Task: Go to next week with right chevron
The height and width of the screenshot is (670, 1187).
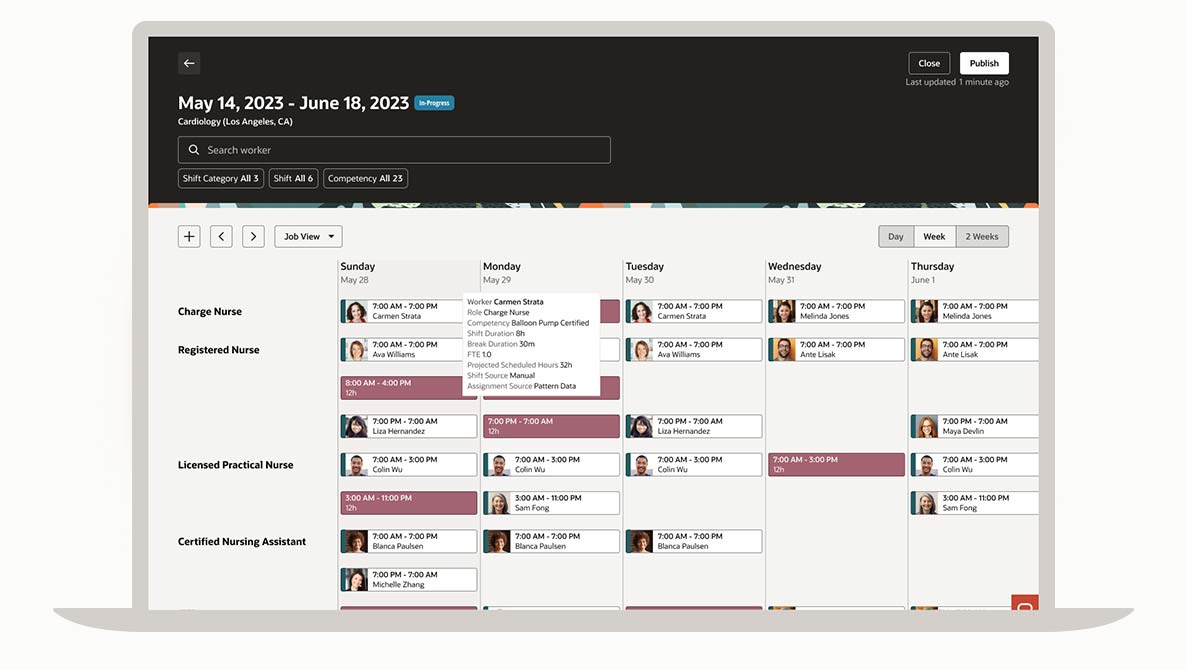Action: (254, 236)
